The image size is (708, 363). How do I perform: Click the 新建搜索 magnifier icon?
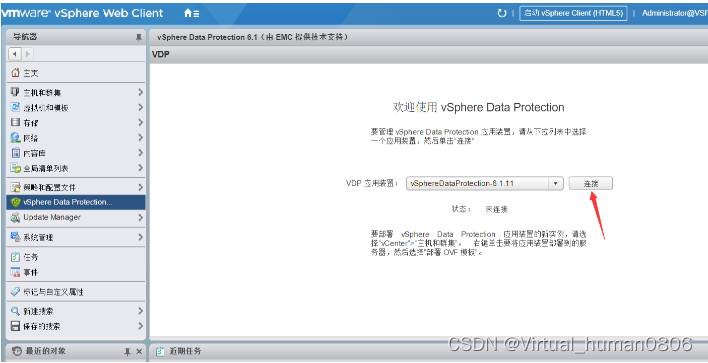point(16,311)
